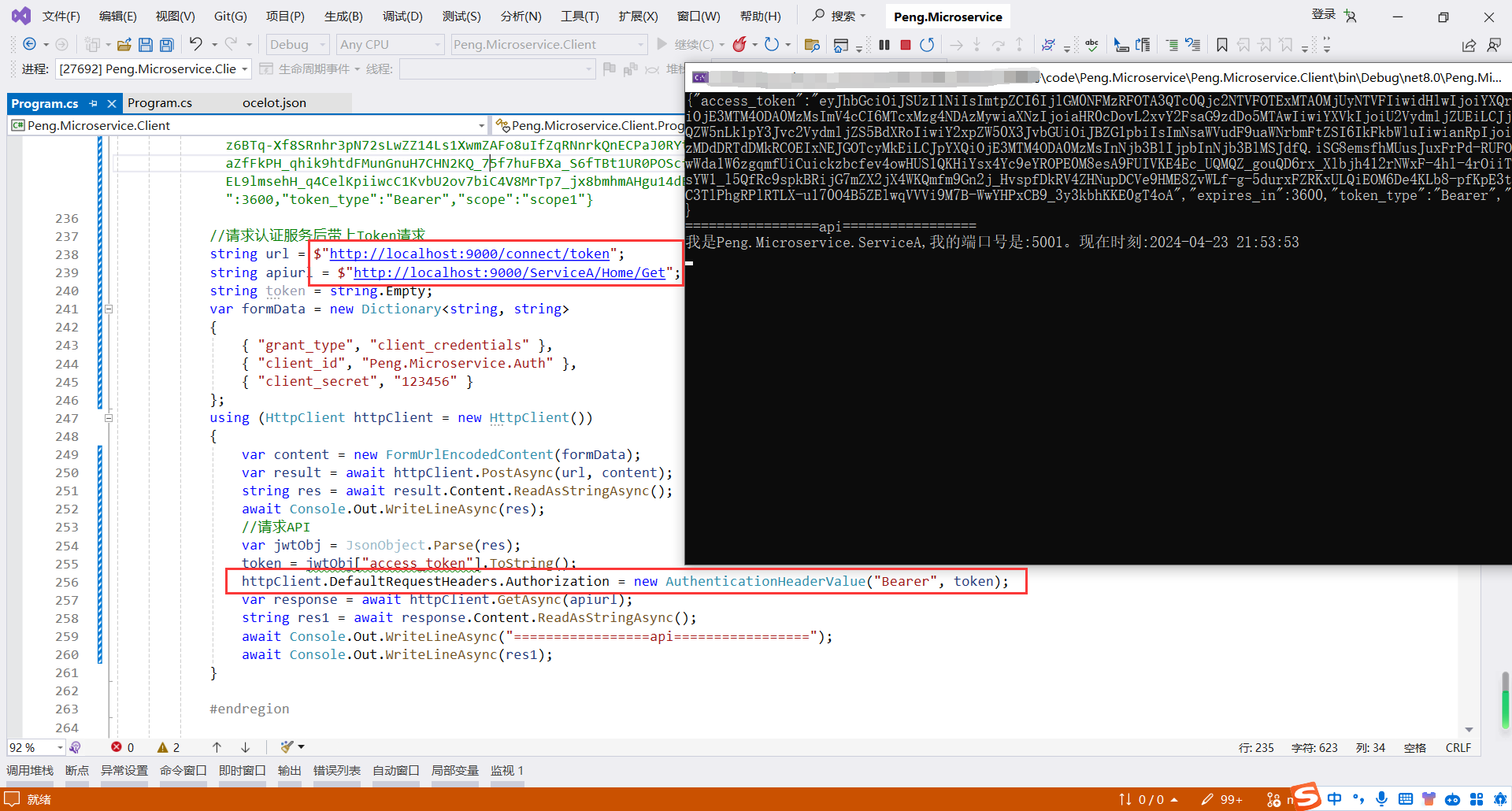The width and height of the screenshot is (1512, 811).
Task: Close the active Program.cs tab
Action: (x=112, y=103)
